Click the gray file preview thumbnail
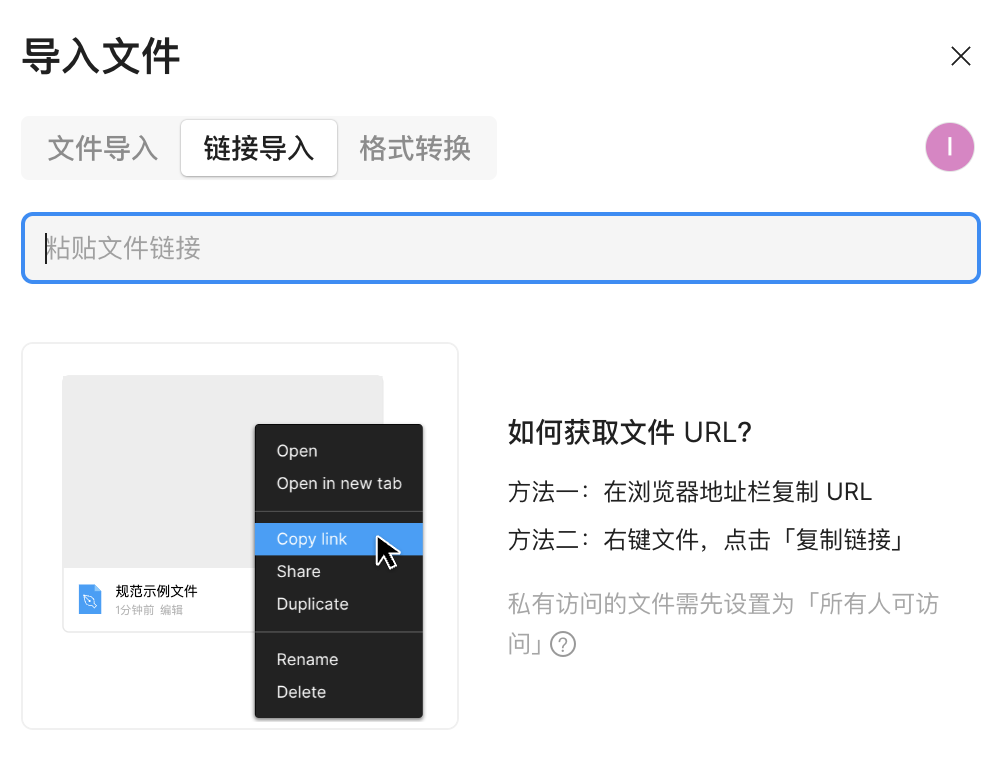 coord(160,470)
